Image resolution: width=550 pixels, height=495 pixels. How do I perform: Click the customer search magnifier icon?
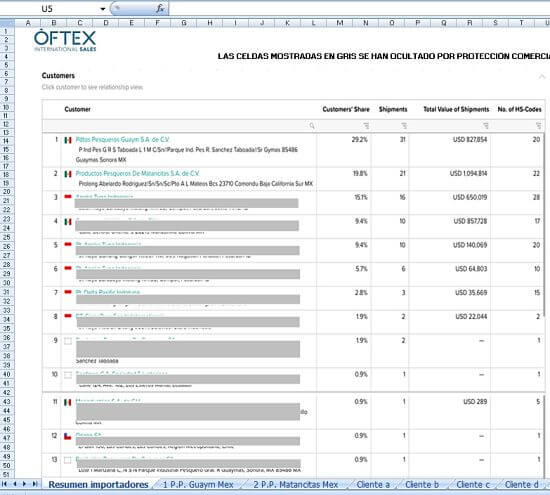(311, 126)
